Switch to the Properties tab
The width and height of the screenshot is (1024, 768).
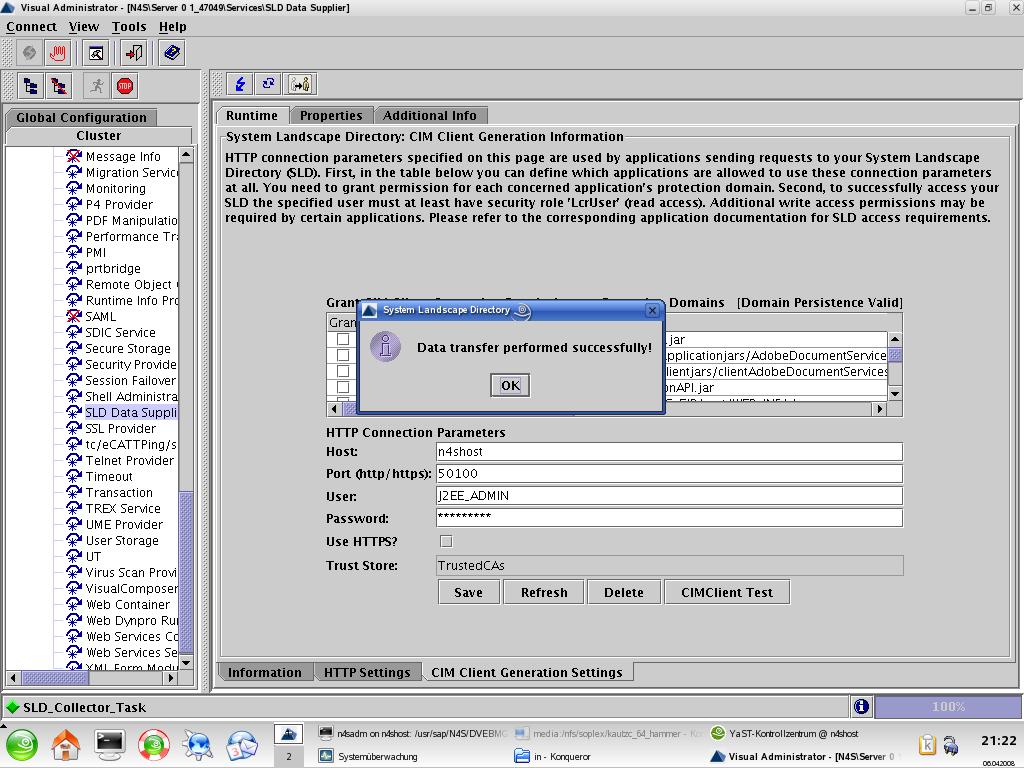click(330, 115)
